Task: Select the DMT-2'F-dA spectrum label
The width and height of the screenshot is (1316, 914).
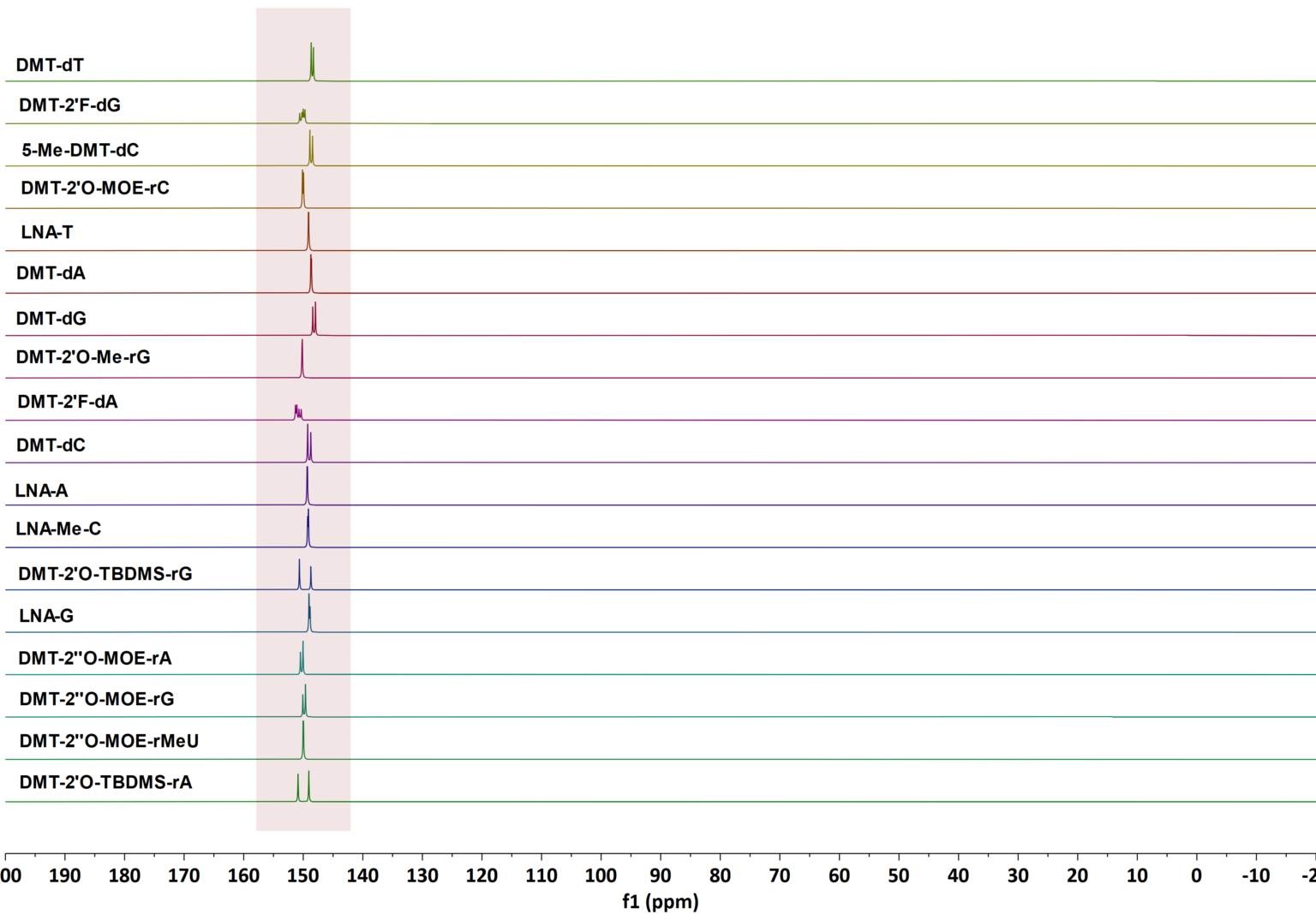Action: (68, 401)
